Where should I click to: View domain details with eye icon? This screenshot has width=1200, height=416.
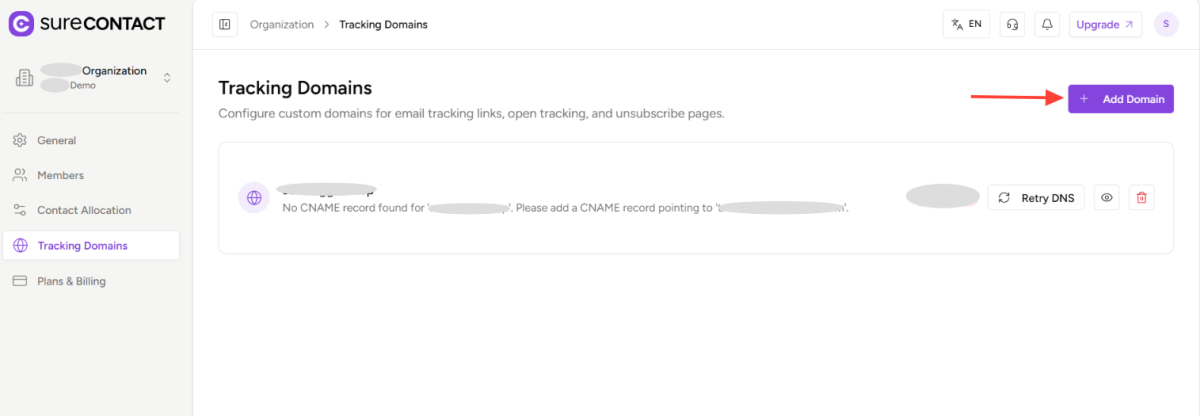1107,198
